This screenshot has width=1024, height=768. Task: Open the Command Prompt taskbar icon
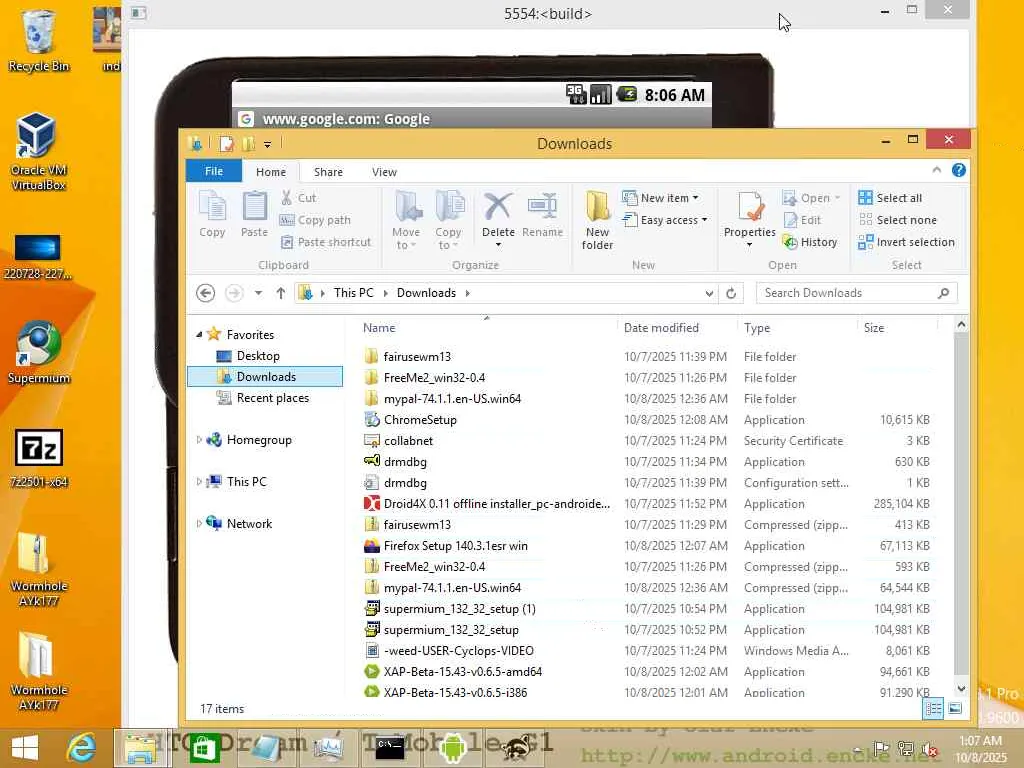tap(390, 748)
